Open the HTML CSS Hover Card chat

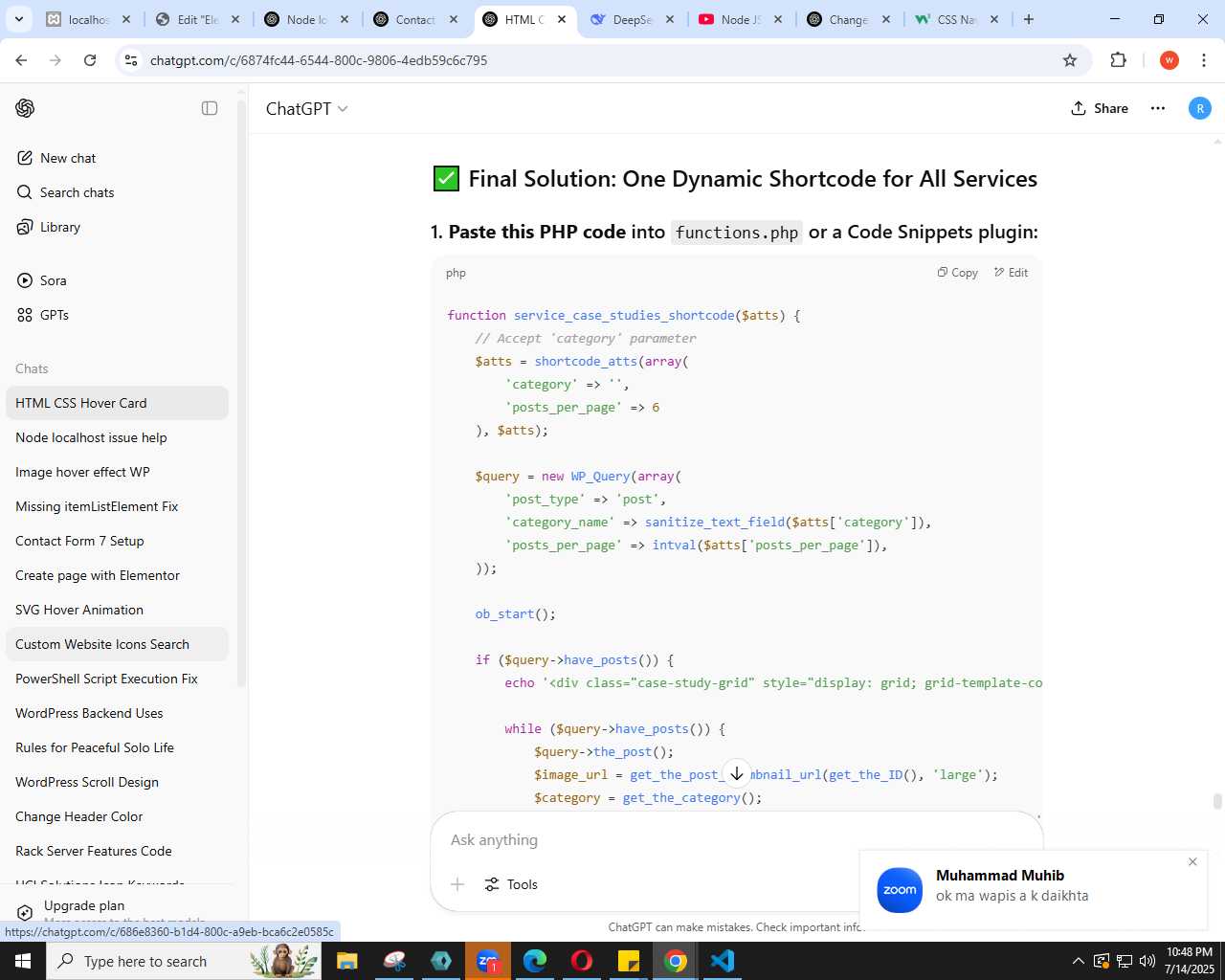pyautogui.click(x=117, y=403)
